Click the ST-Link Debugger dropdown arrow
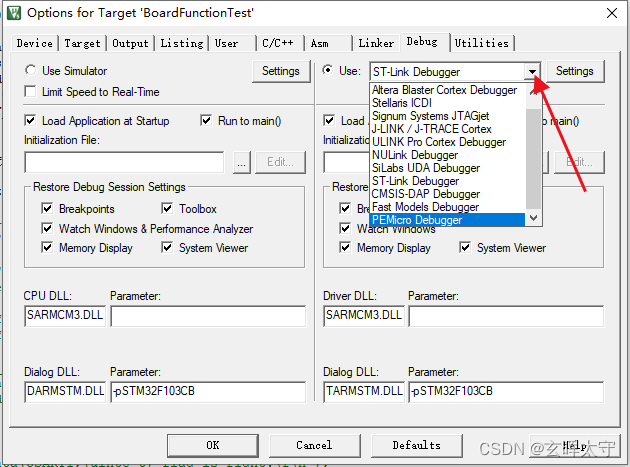630x467 pixels. (532, 72)
